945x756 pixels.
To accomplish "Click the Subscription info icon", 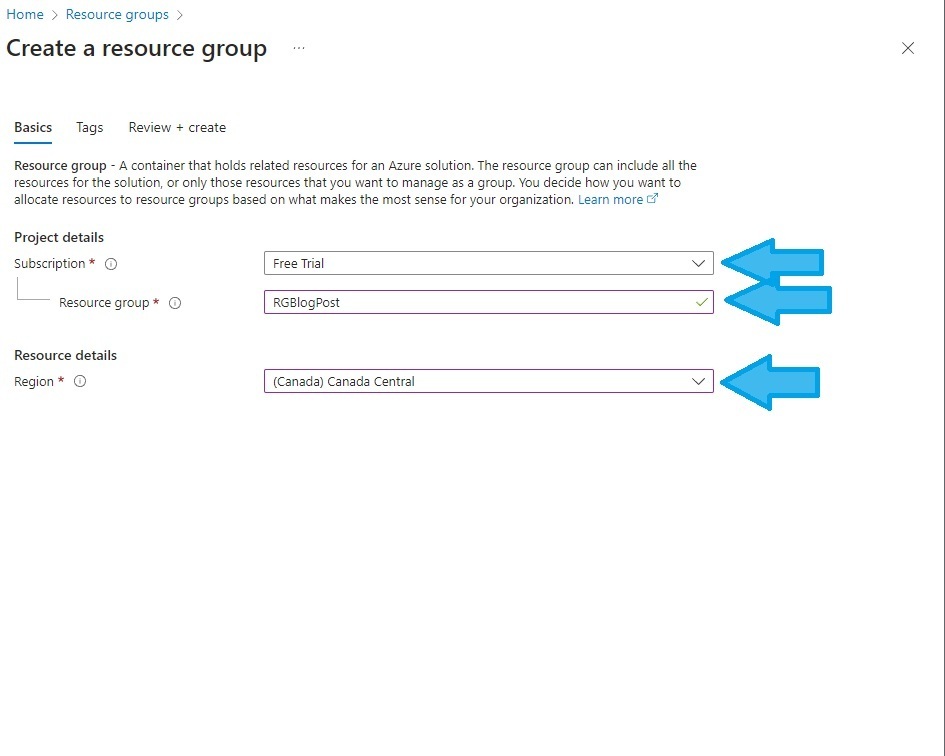I will coord(111,264).
